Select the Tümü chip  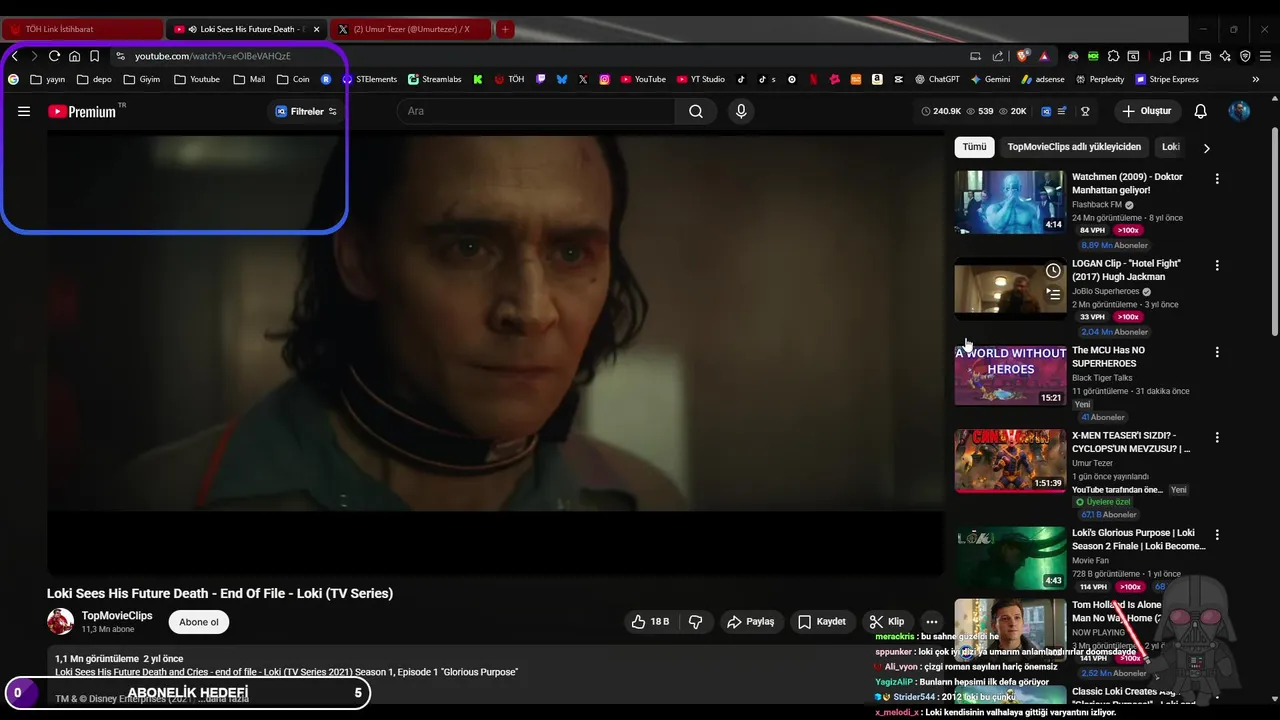pos(974,147)
